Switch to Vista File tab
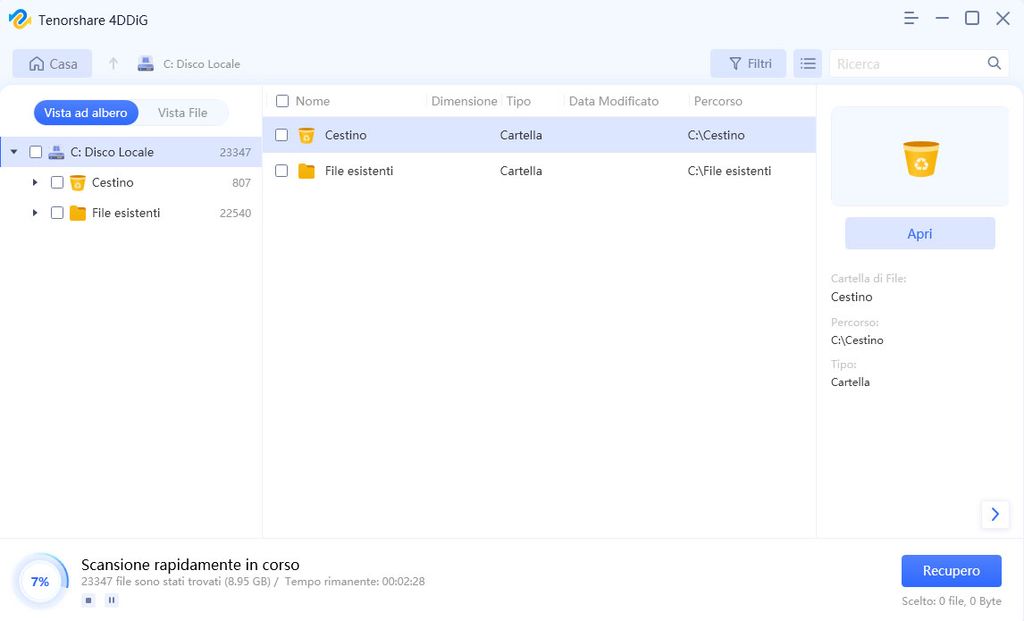Viewport: 1024px width, 621px height. click(x=182, y=113)
